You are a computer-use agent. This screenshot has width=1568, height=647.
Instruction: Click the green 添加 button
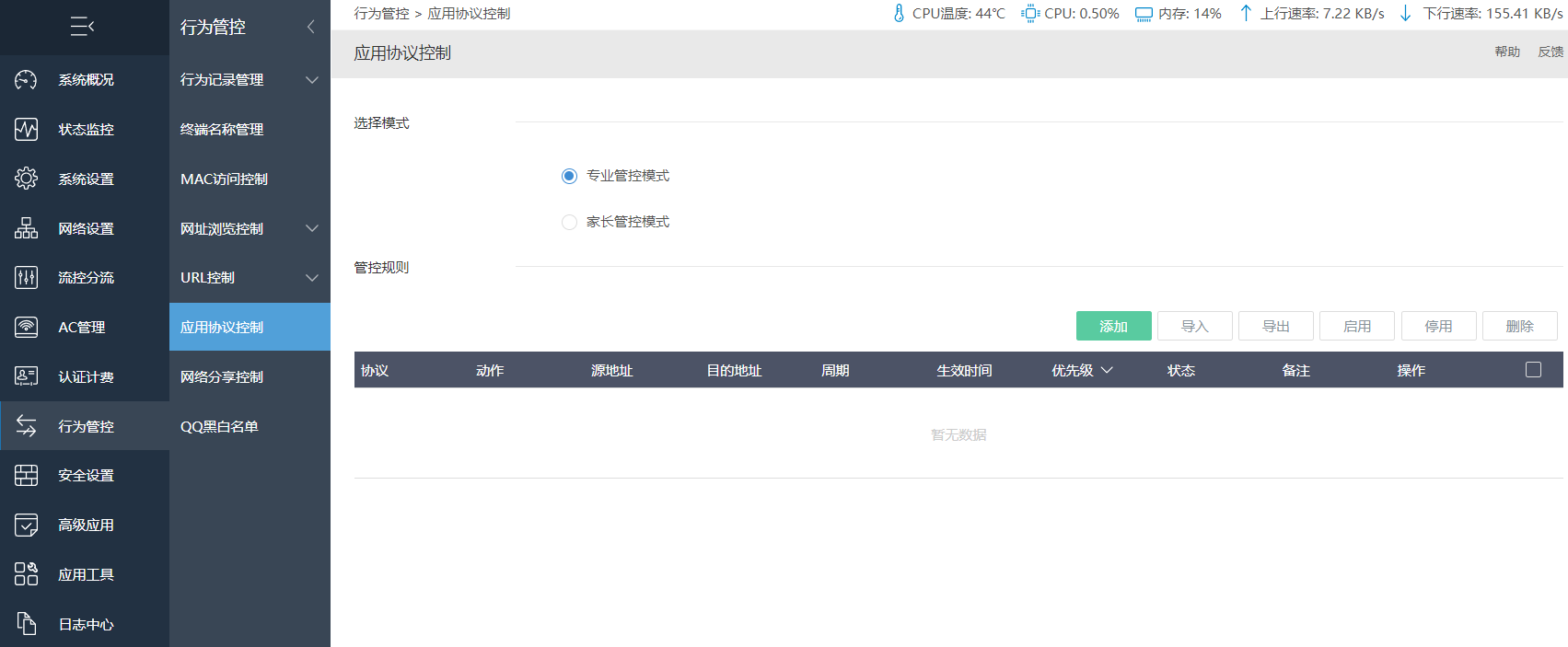(1113, 326)
